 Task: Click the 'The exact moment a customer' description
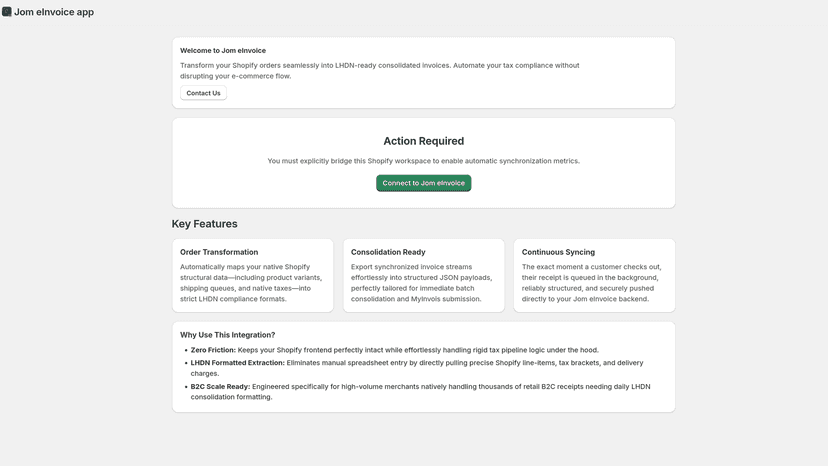[591, 283]
